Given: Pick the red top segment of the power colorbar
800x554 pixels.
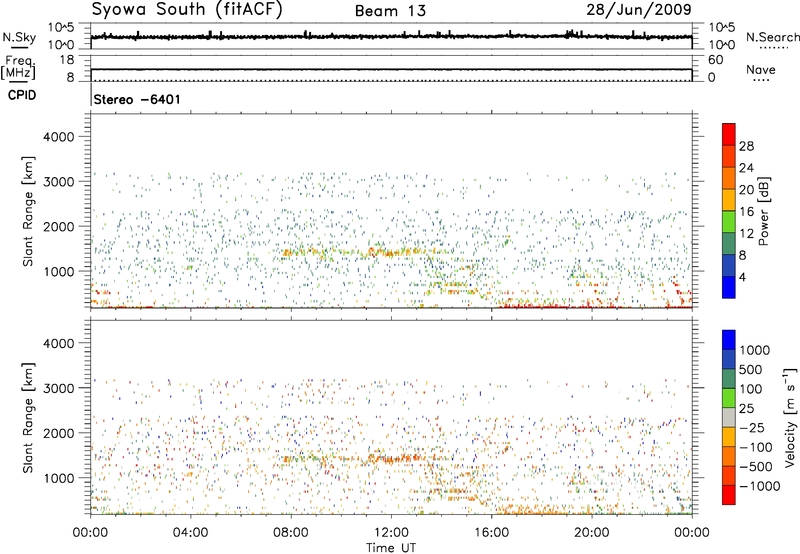Looking at the screenshot, I should click(729, 135).
